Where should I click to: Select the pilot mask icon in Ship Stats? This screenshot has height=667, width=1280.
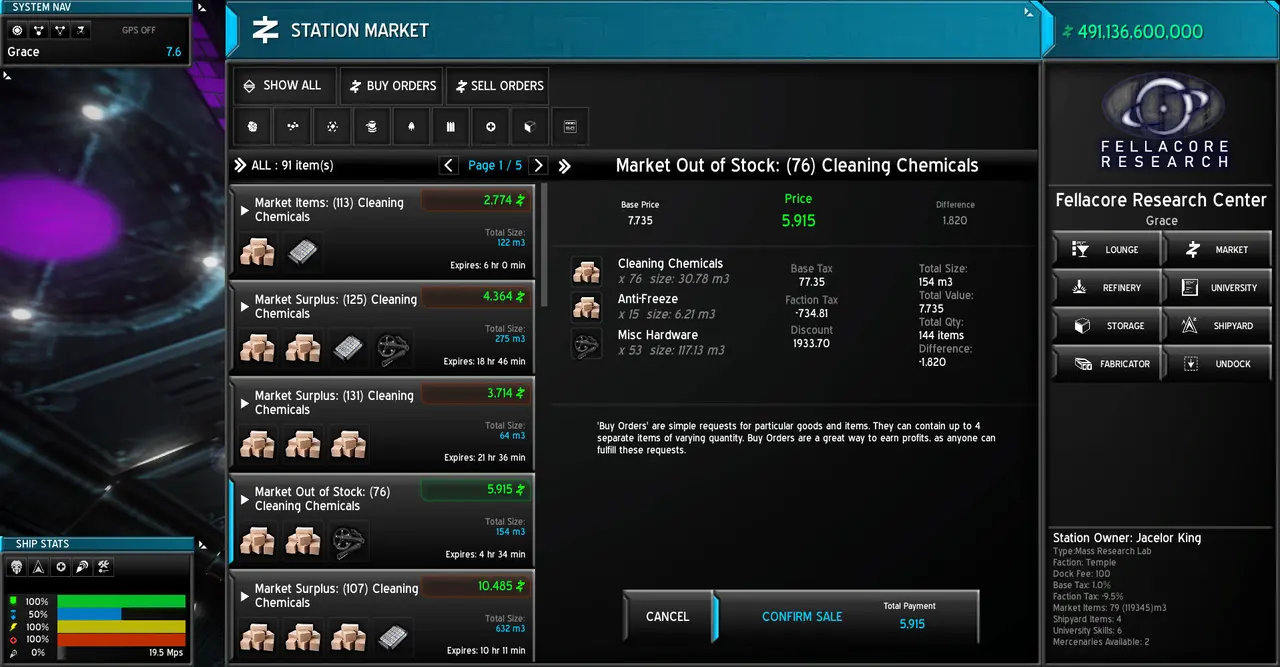[x=17, y=567]
